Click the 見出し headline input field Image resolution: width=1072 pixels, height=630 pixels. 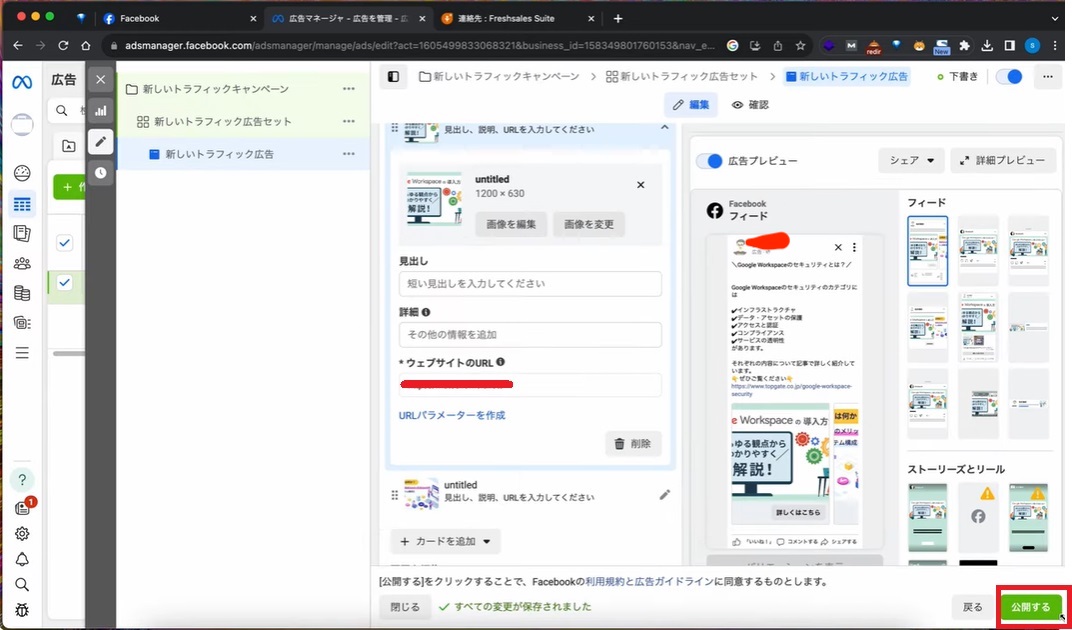(530, 284)
